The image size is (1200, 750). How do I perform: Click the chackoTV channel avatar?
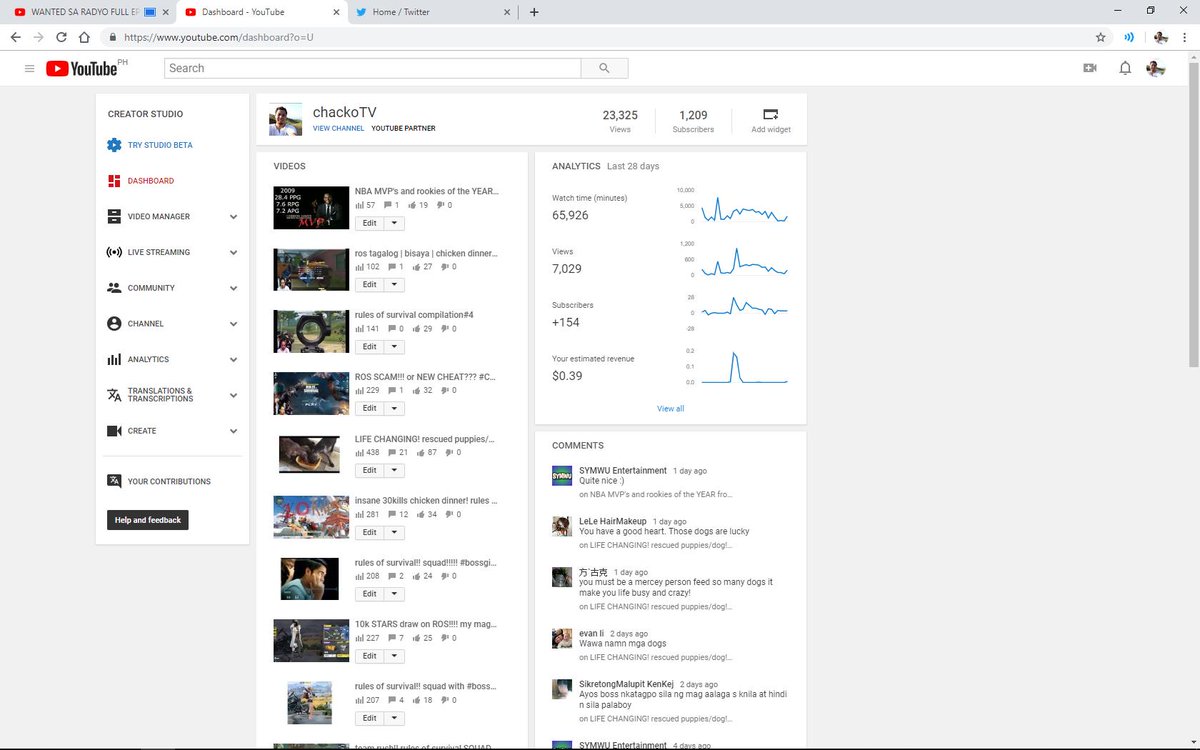tap(285, 119)
